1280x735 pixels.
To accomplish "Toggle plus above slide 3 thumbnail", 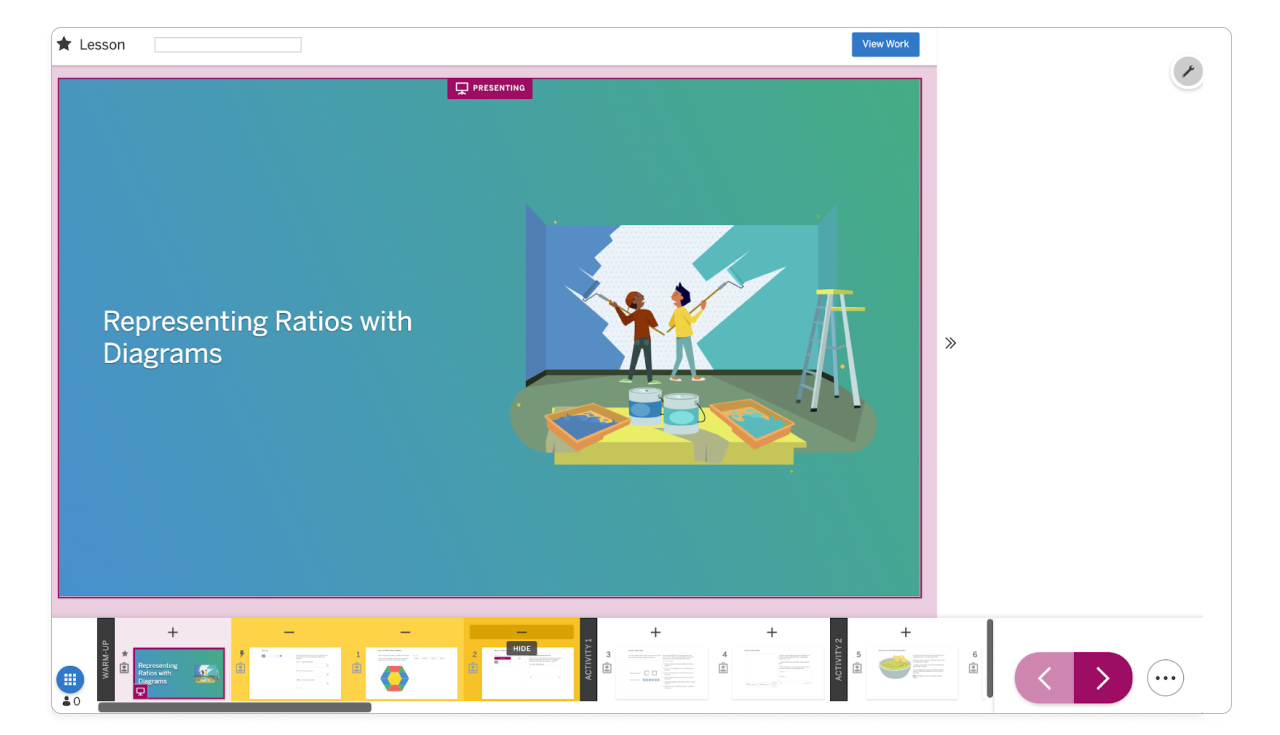I will (x=655, y=632).
